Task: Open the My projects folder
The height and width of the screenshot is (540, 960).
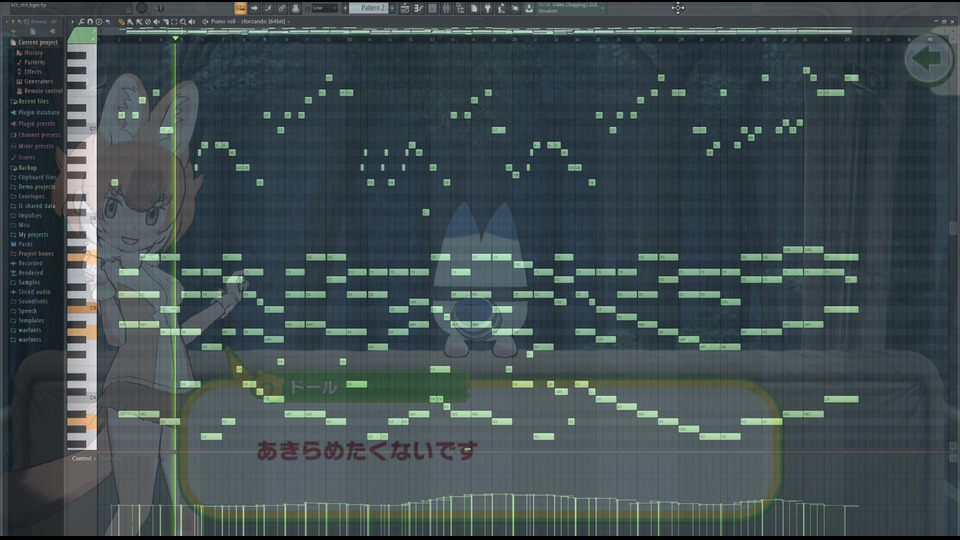Action: click(x=29, y=234)
